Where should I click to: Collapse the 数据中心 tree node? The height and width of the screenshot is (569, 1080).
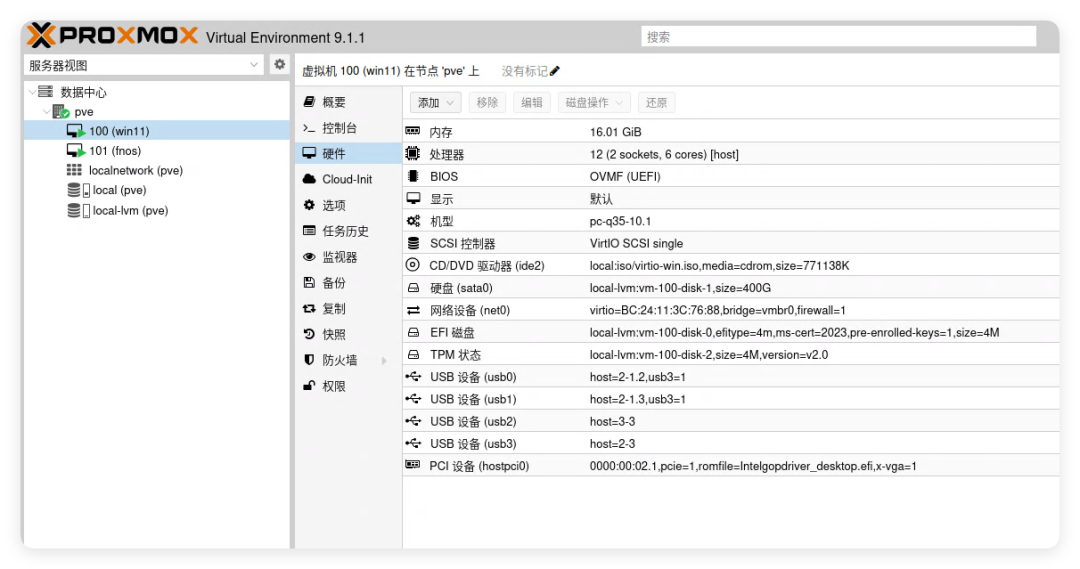pyautogui.click(x=32, y=92)
